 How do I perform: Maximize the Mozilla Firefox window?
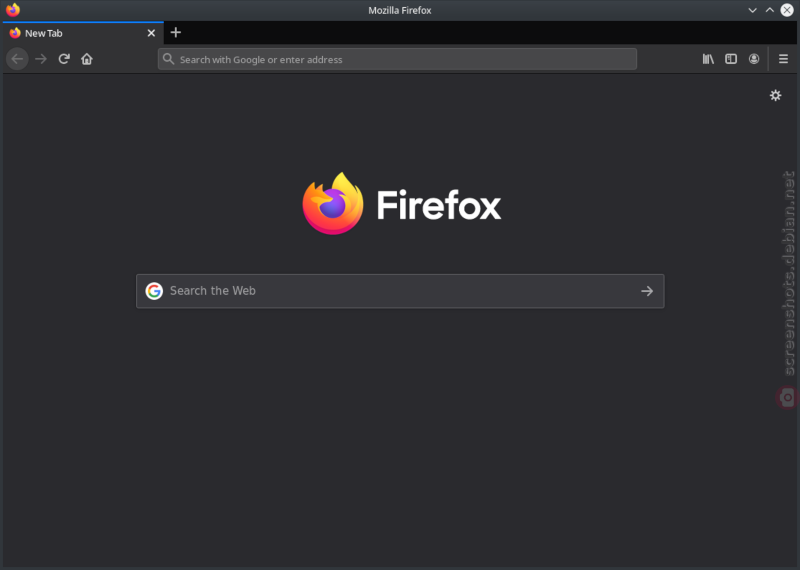[770, 10]
